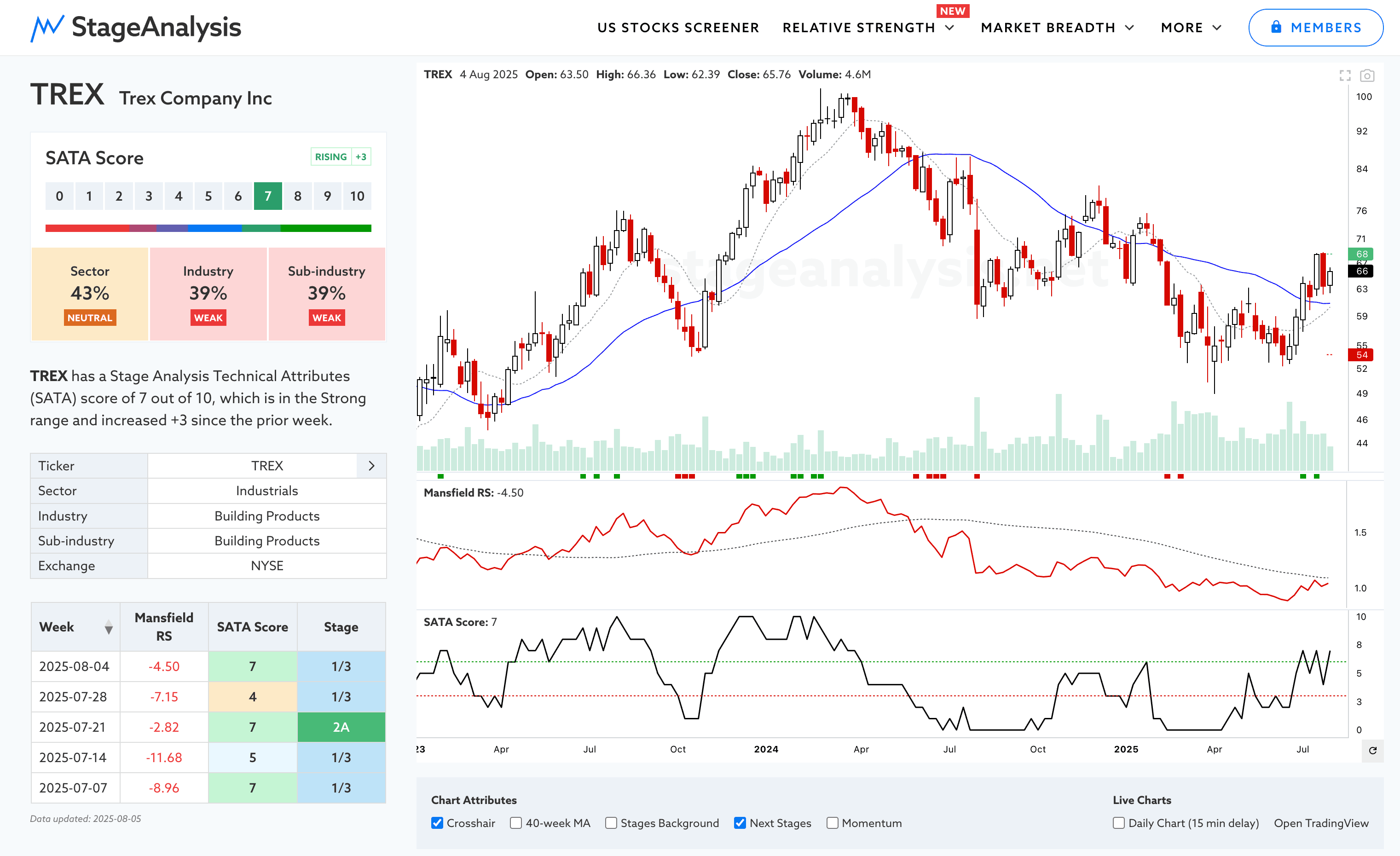Click the Mansfield RS -4.50 chart label
1400x856 pixels.
click(x=473, y=493)
